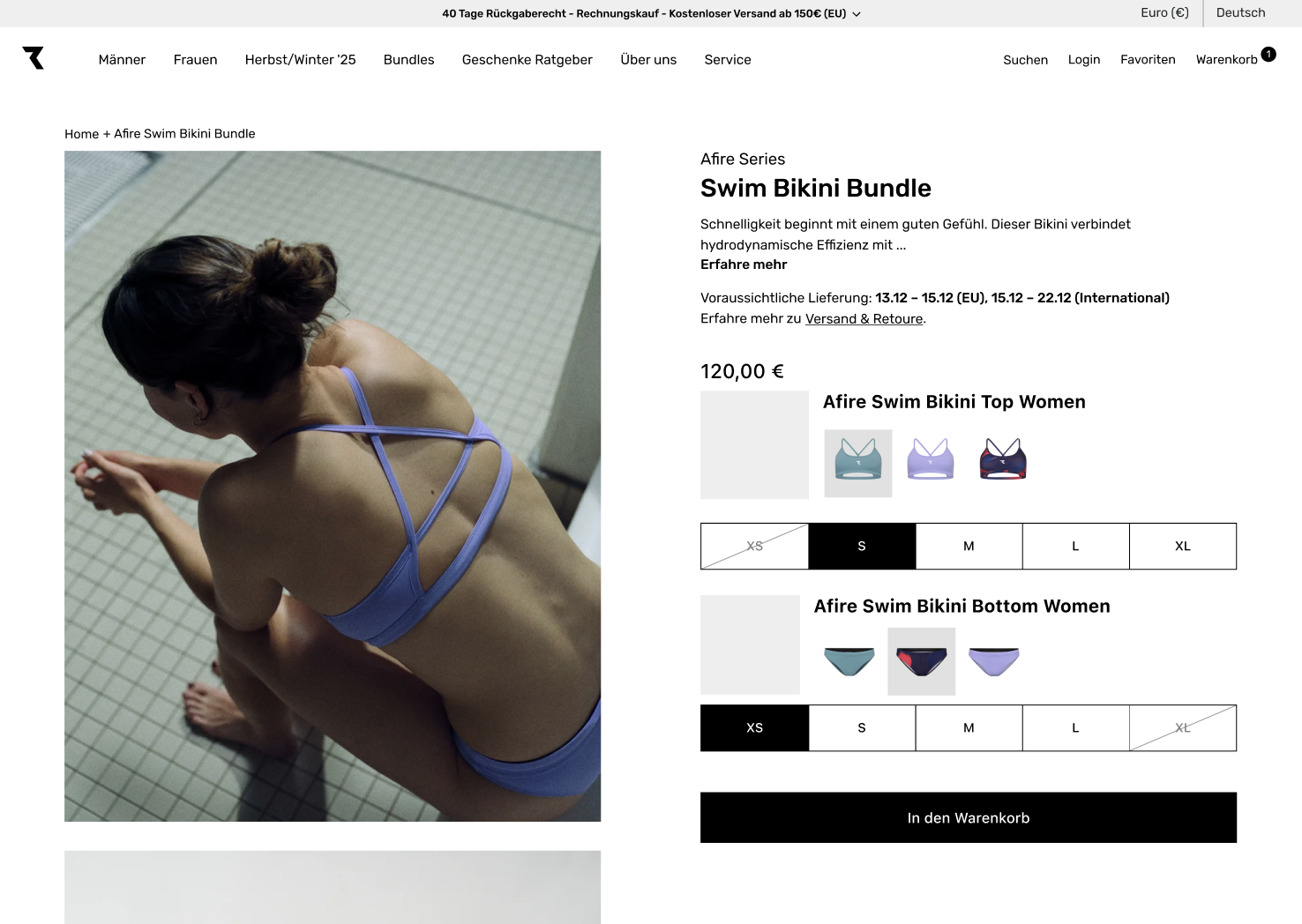The image size is (1302, 924).
Task: Add bundle with In den Warenkorb
Action: (969, 818)
